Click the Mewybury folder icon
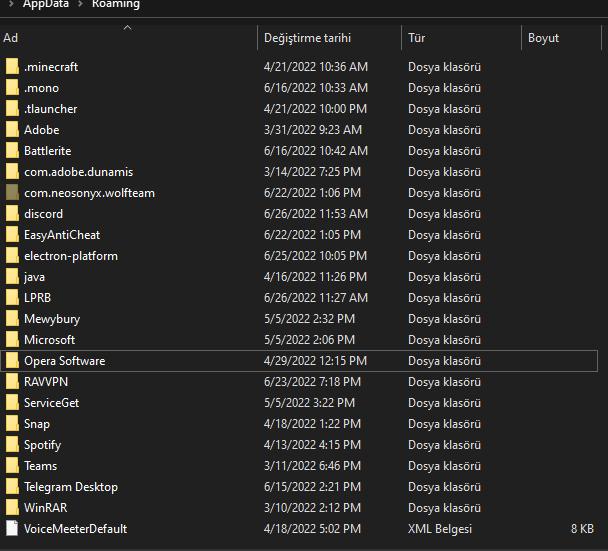Screen dimensions: 608x551 click(12, 319)
